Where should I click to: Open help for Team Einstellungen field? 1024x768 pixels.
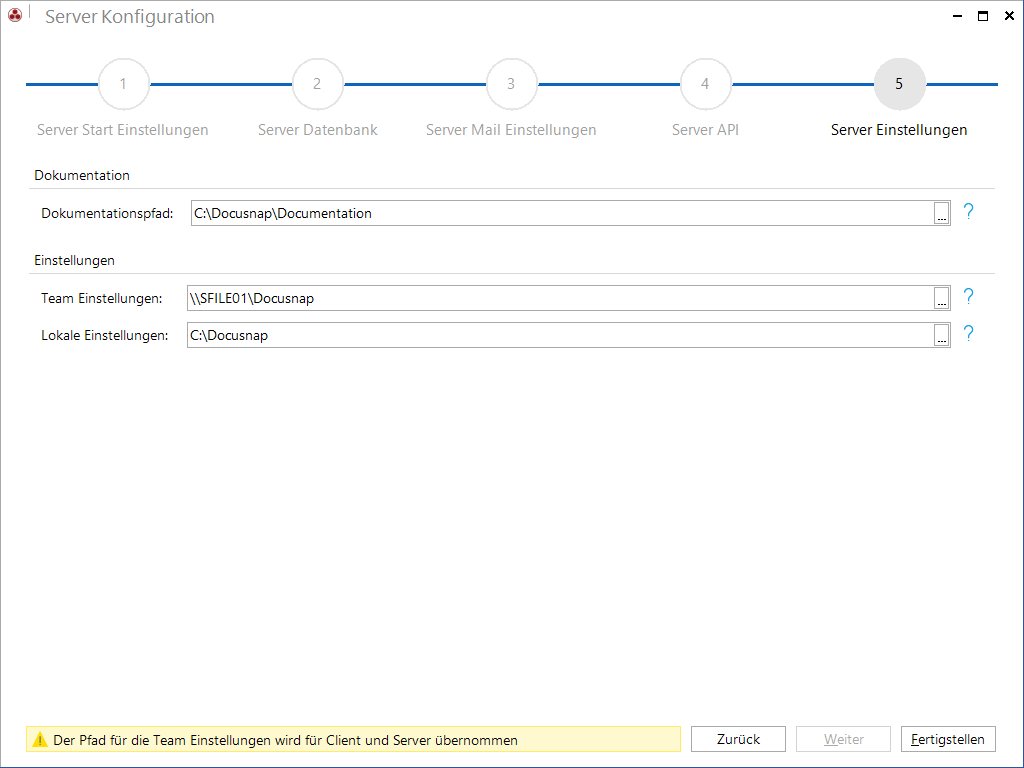pyautogui.click(x=968, y=296)
